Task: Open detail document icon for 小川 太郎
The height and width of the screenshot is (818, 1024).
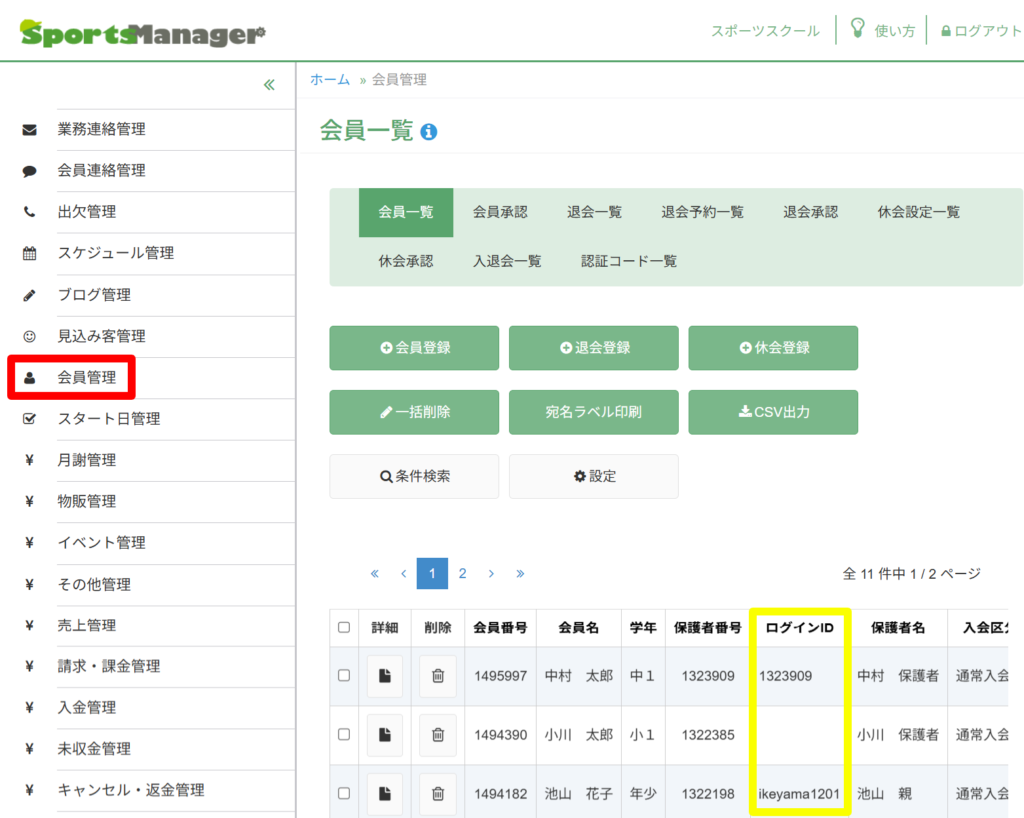Action: [x=385, y=735]
